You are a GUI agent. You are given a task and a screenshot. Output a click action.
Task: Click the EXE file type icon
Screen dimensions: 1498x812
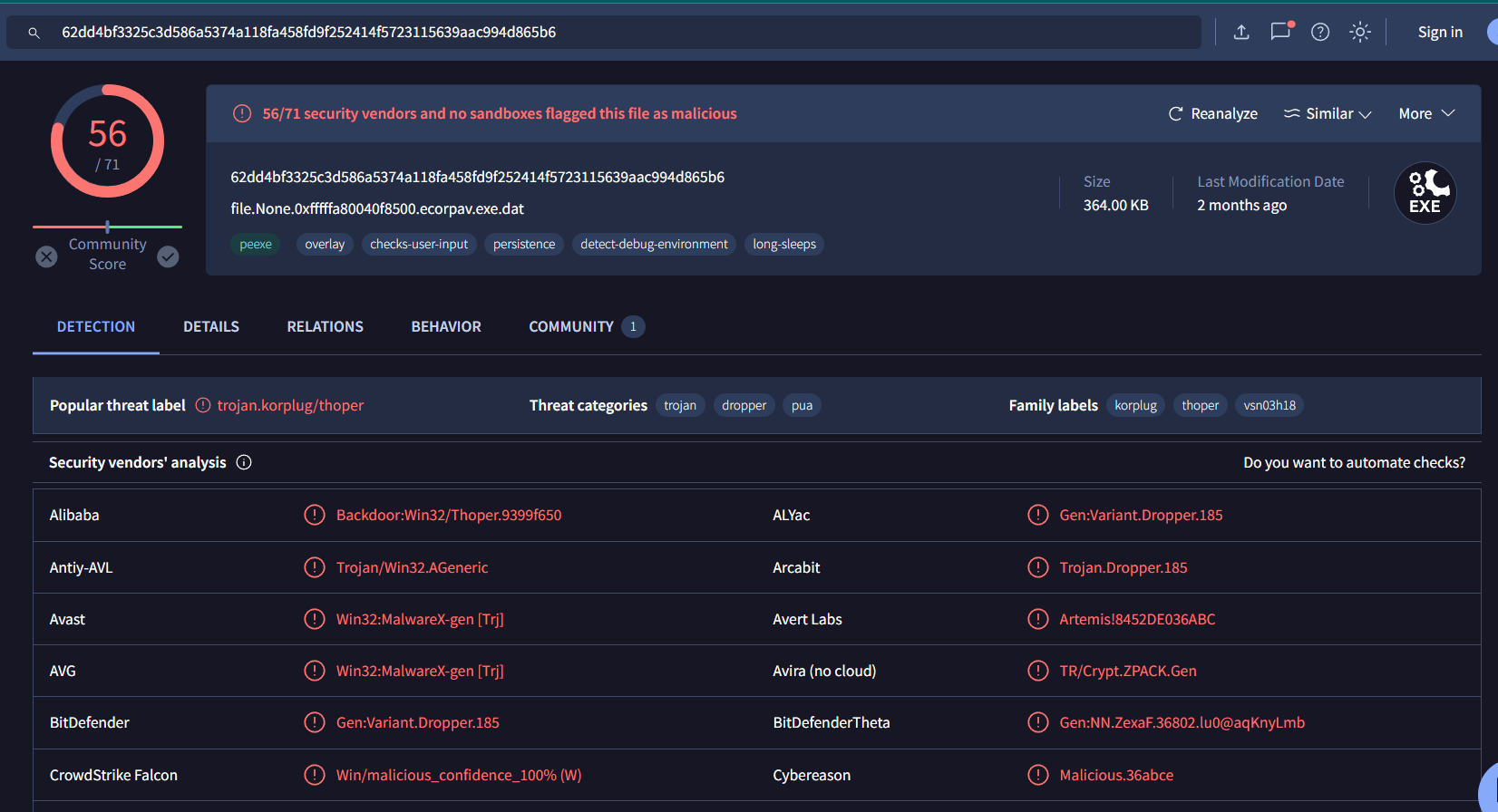pyautogui.click(x=1425, y=193)
